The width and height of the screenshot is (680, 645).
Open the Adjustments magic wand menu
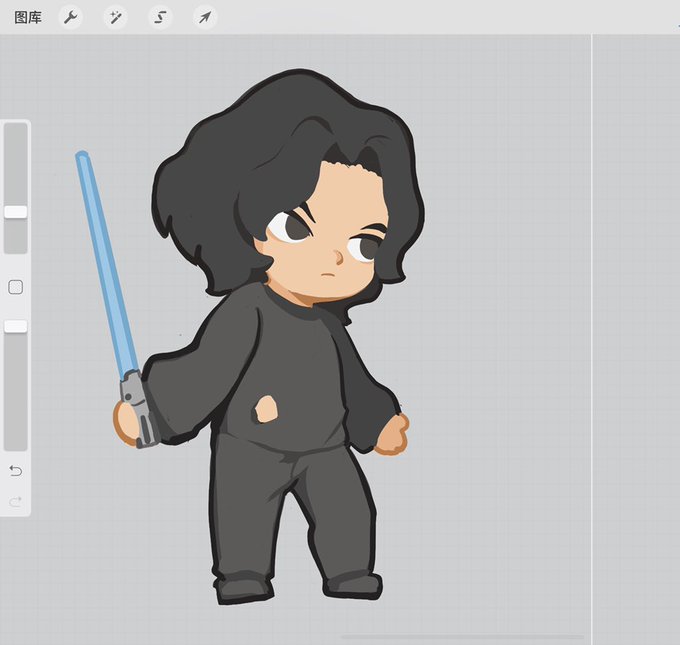pos(115,18)
